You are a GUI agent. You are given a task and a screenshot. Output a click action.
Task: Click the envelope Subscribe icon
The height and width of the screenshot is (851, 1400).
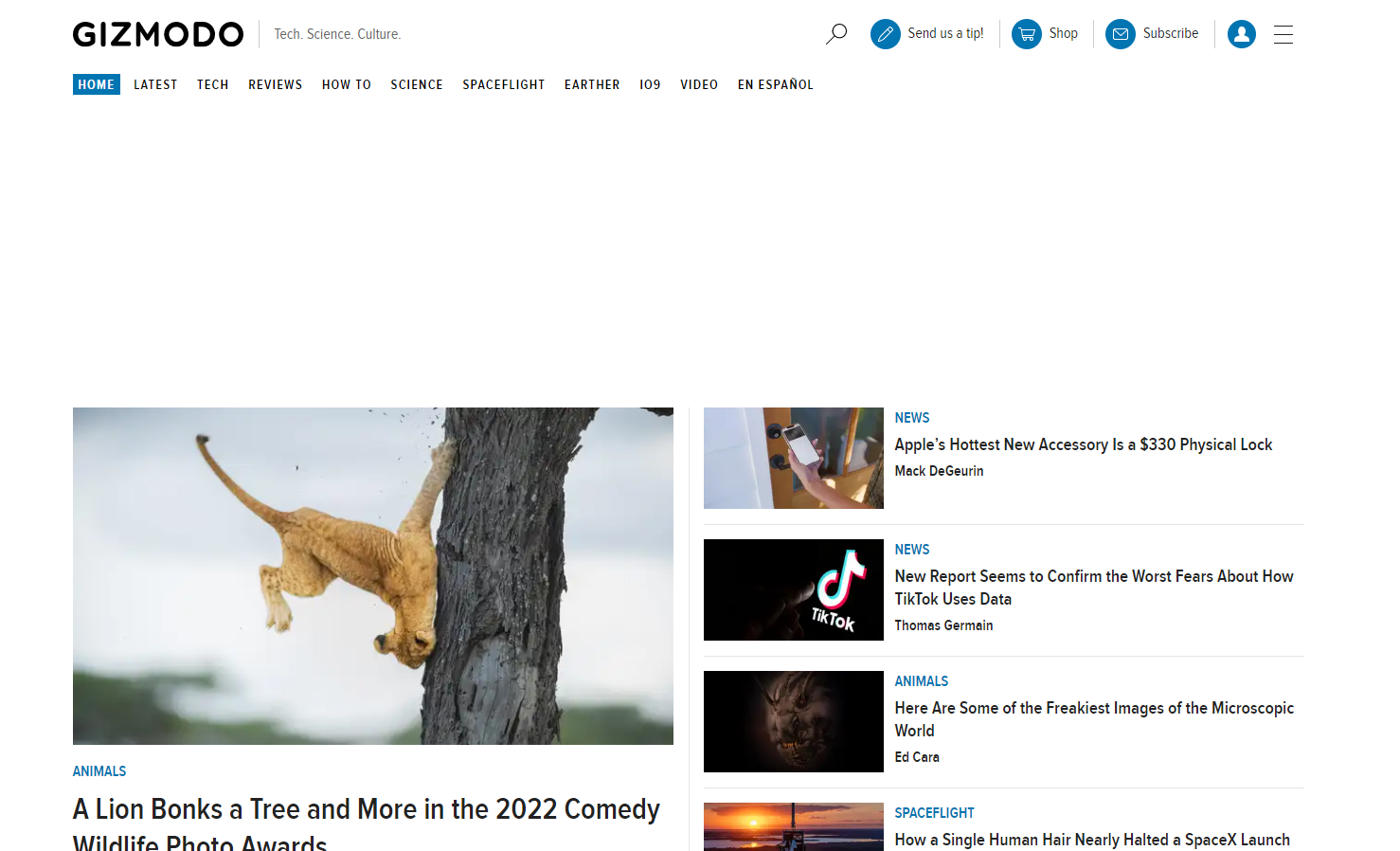pos(1120,34)
